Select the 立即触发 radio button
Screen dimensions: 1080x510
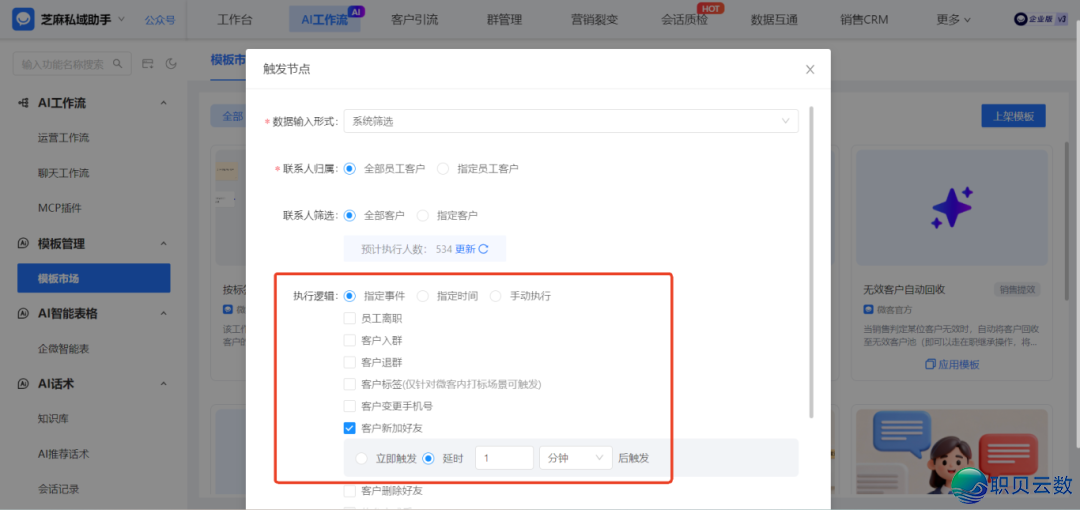click(x=361, y=458)
